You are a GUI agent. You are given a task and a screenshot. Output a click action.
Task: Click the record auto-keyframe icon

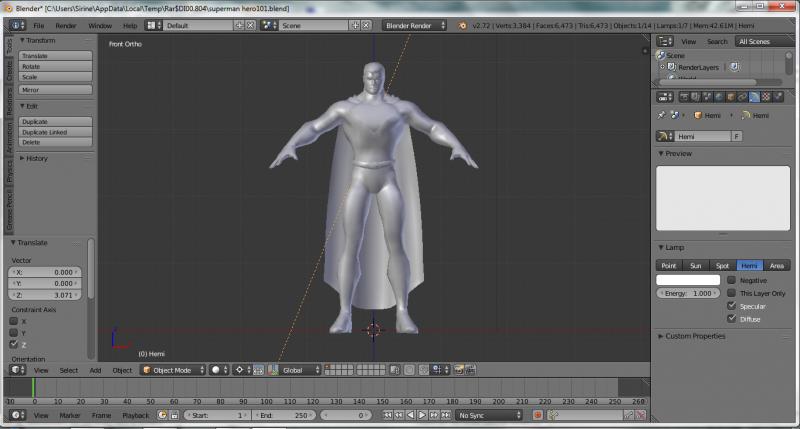[537, 415]
